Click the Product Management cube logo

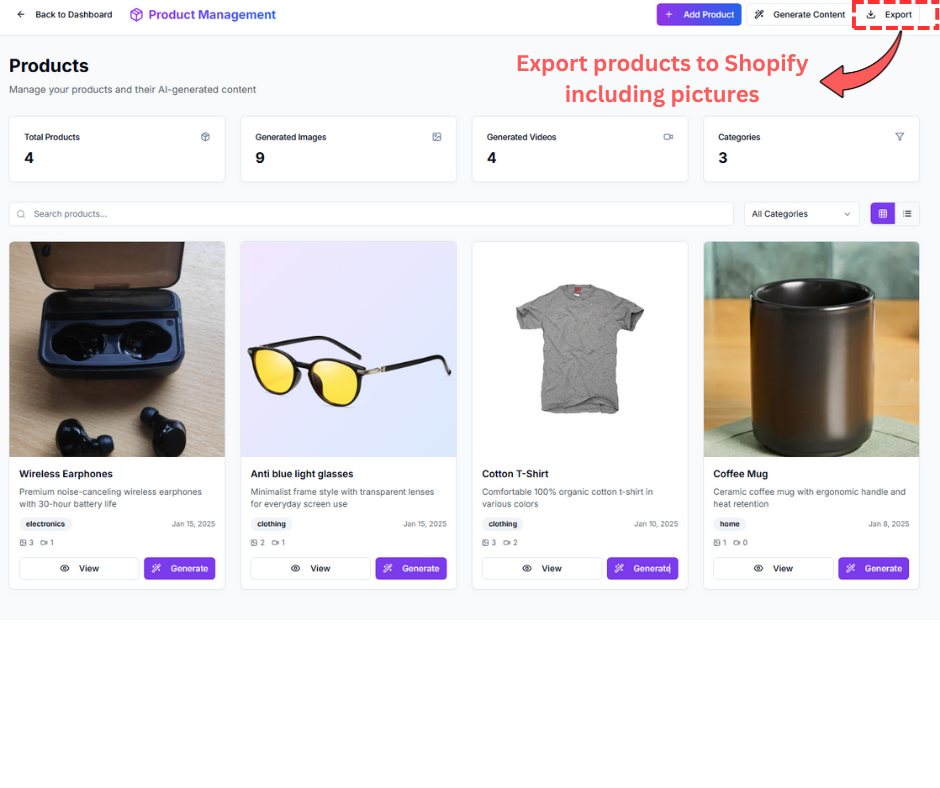click(134, 14)
